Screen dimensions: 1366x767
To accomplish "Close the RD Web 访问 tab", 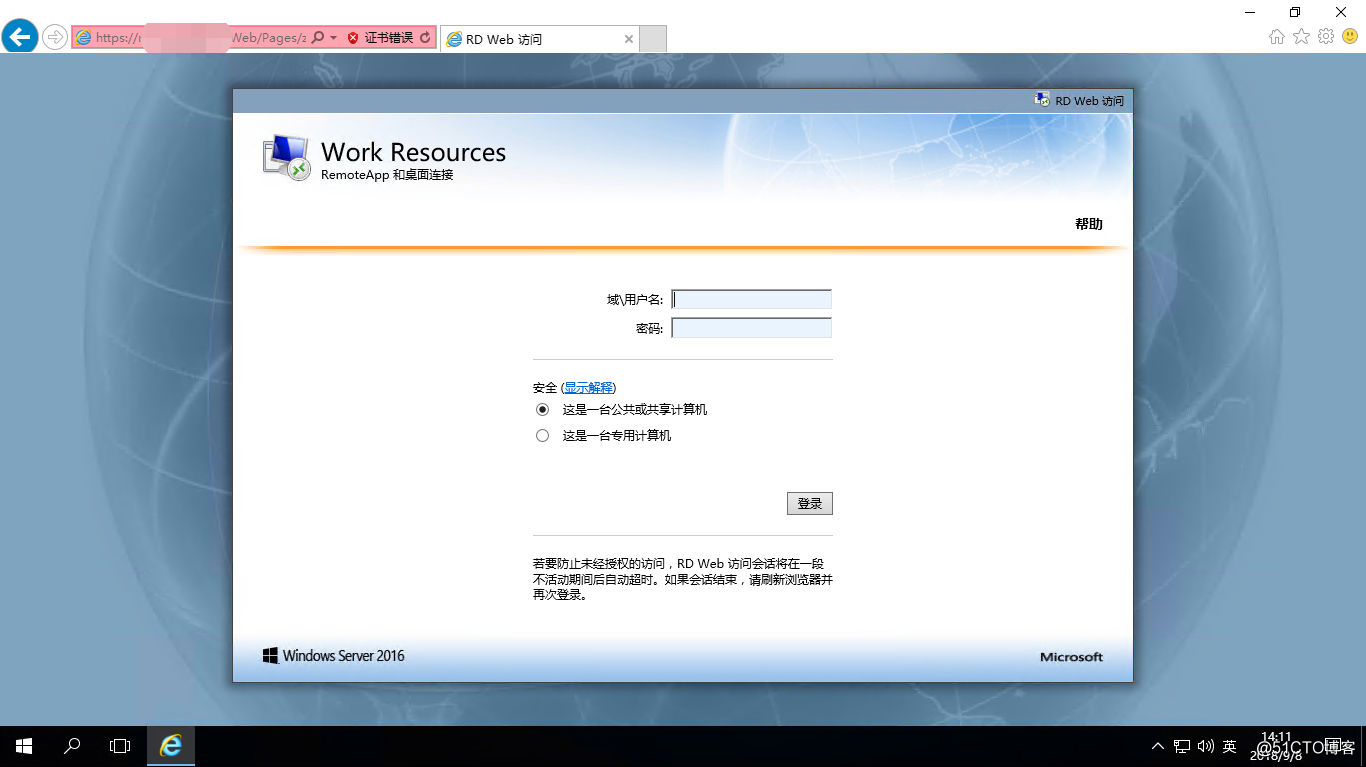I will (x=629, y=39).
